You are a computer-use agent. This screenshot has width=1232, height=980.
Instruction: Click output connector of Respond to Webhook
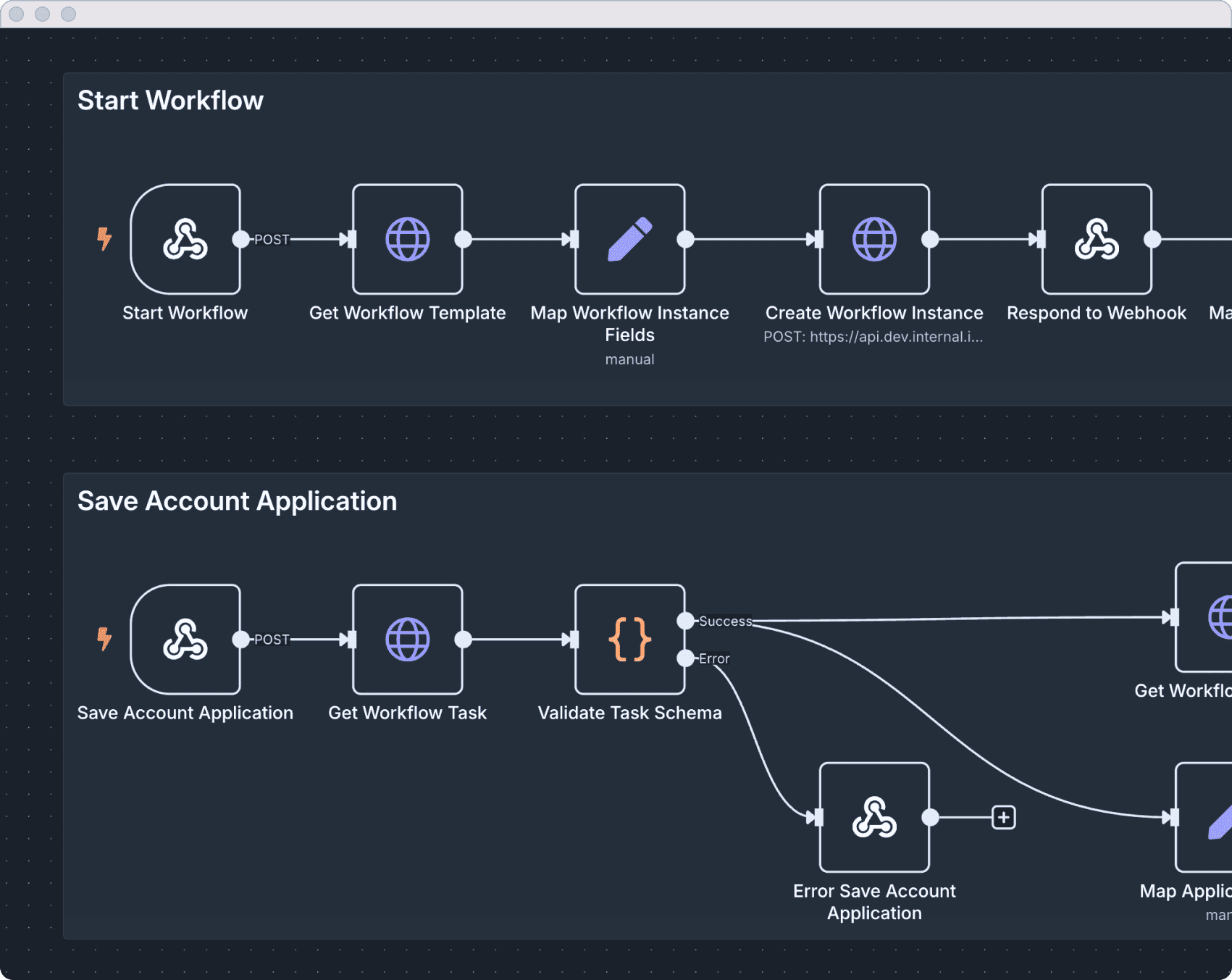point(1152,239)
